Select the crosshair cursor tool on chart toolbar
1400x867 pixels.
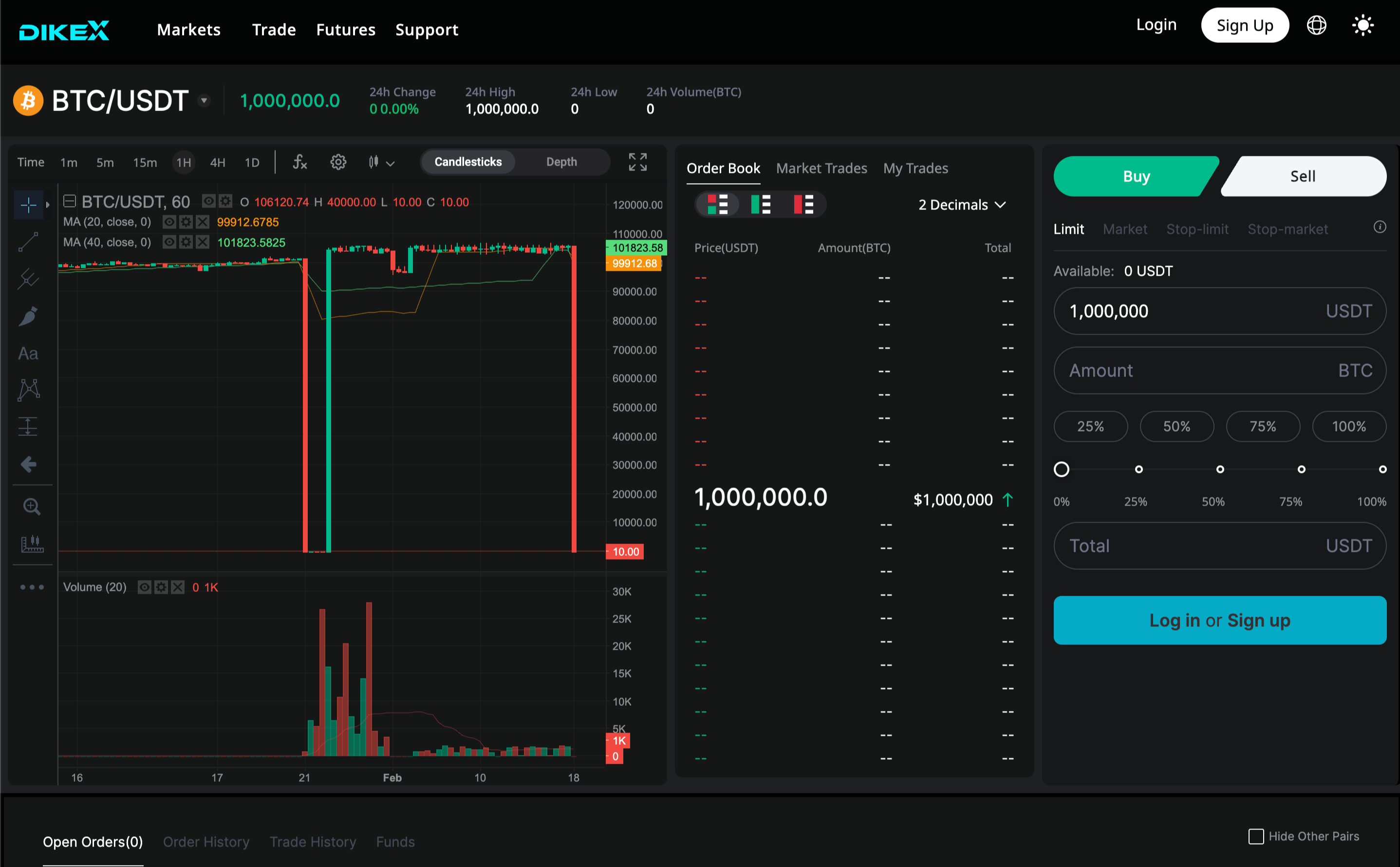coord(29,205)
